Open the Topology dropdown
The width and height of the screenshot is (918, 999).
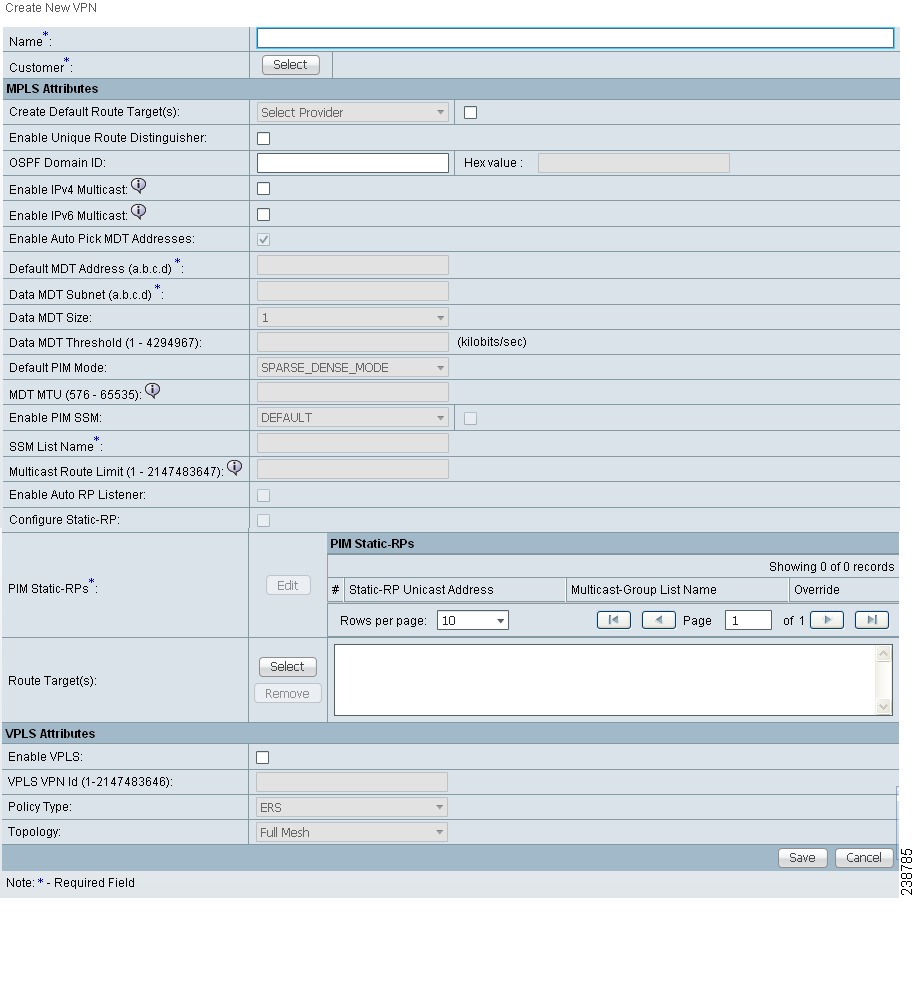[352, 832]
